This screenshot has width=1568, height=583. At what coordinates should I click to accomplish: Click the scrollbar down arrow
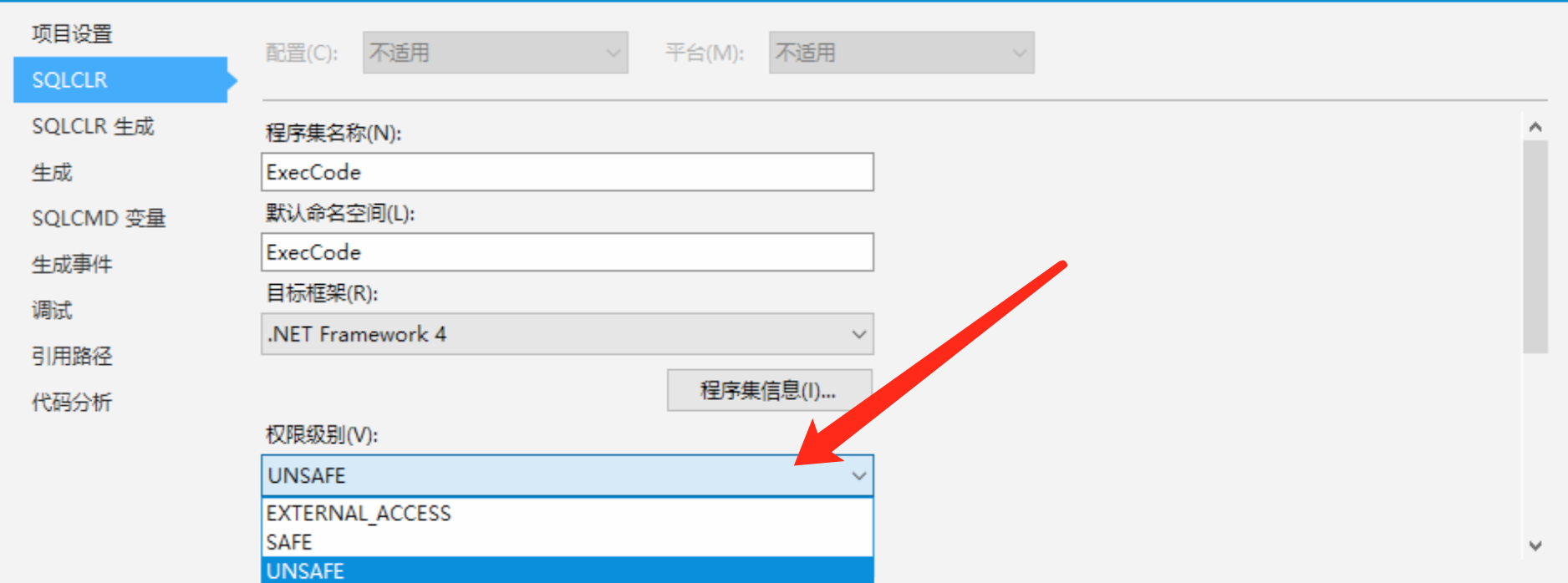pos(1535,546)
